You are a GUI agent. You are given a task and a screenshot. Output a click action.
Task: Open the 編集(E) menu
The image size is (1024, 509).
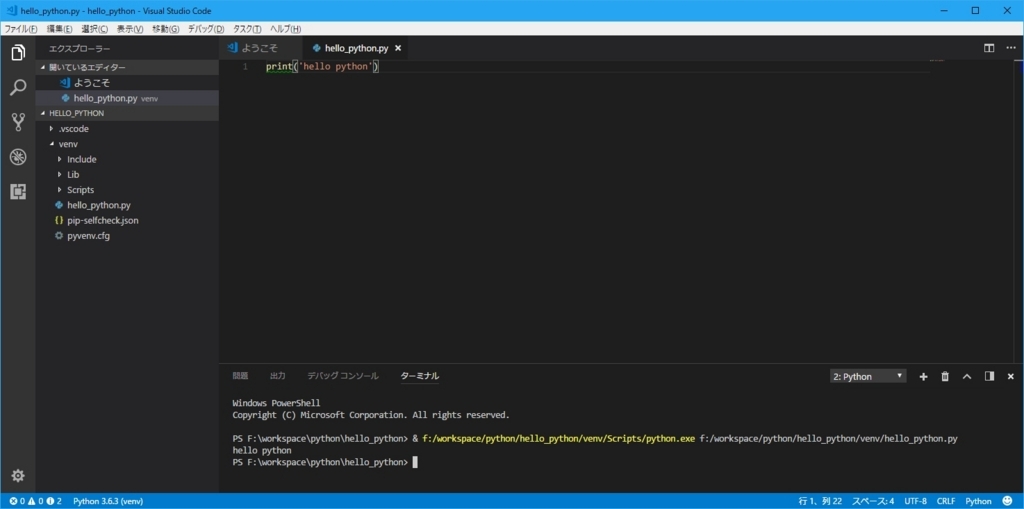pos(59,29)
